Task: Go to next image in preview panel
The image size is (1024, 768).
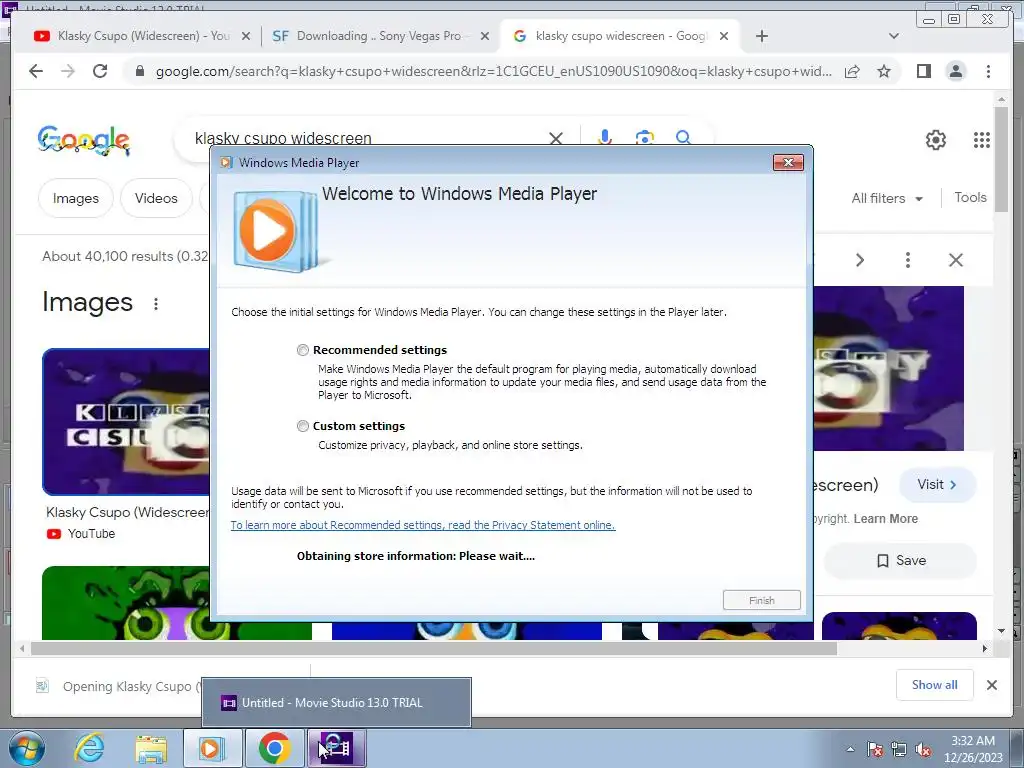Action: pos(859,260)
